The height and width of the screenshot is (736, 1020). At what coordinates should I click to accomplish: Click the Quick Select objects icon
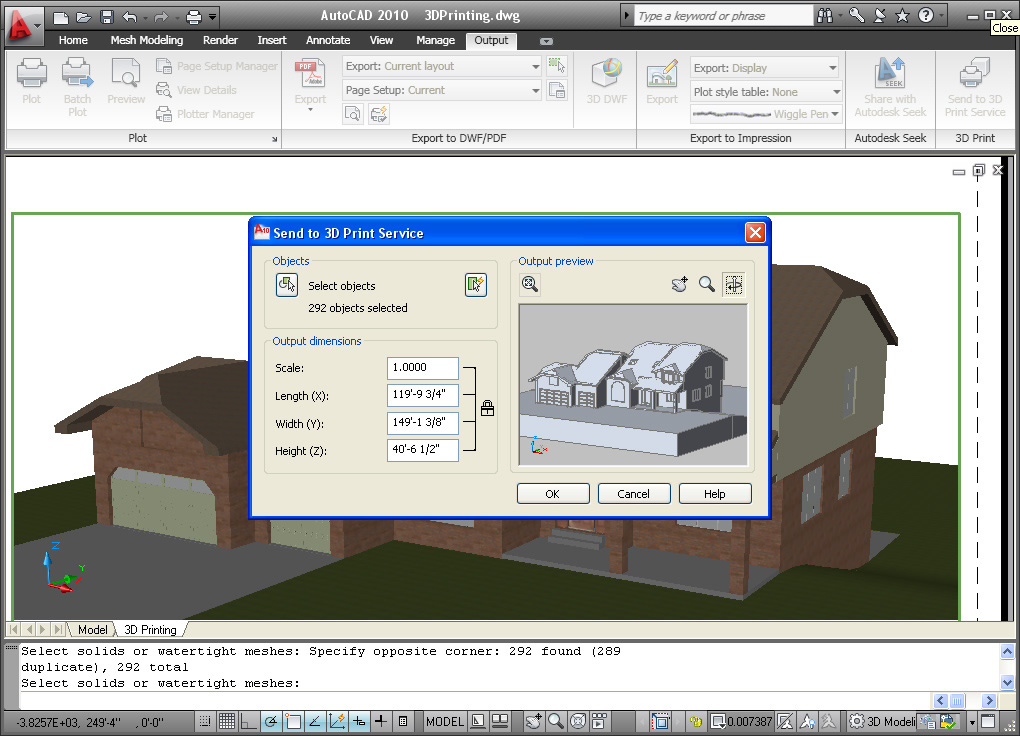pos(476,285)
